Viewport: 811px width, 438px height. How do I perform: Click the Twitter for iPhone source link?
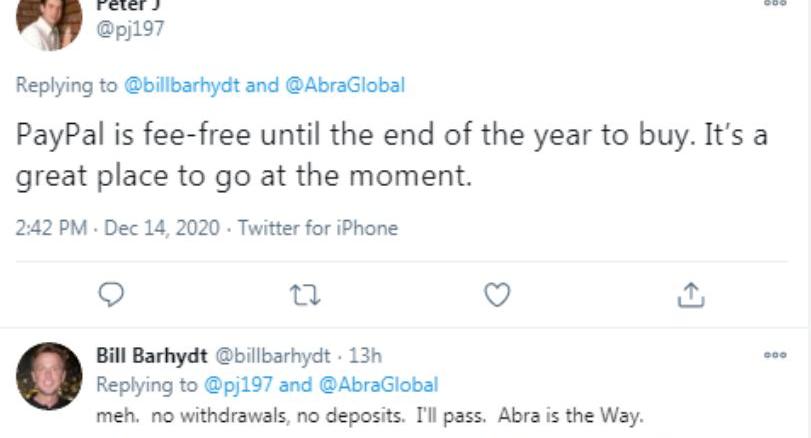tap(318, 228)
